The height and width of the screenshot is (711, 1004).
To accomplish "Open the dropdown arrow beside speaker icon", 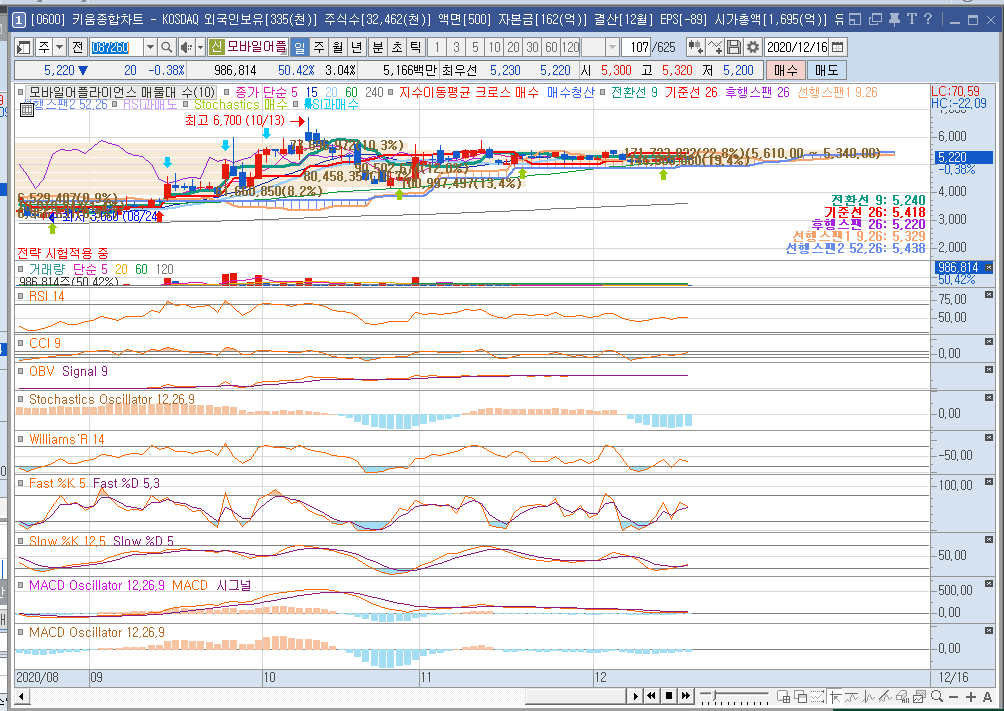I will tap(200, 47).
